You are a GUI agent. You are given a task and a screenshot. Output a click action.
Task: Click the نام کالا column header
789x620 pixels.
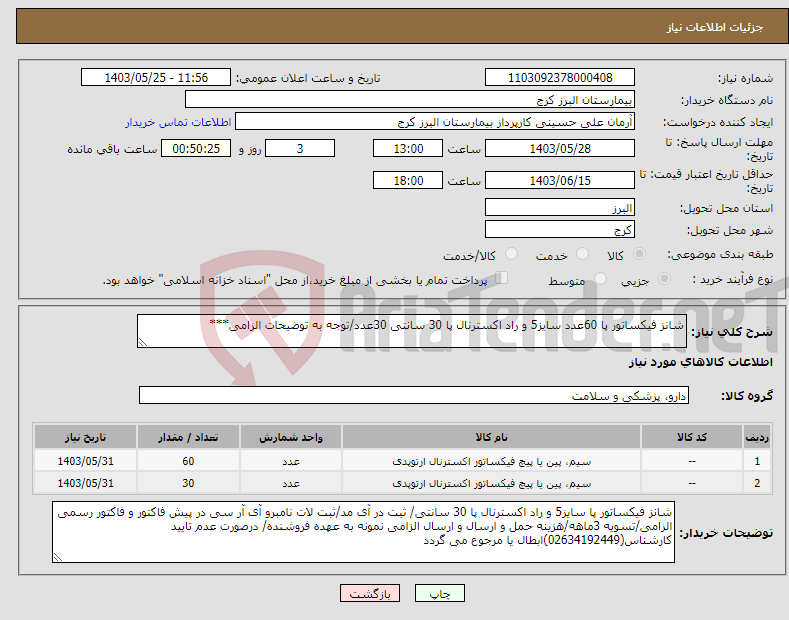tap(491, 437)
